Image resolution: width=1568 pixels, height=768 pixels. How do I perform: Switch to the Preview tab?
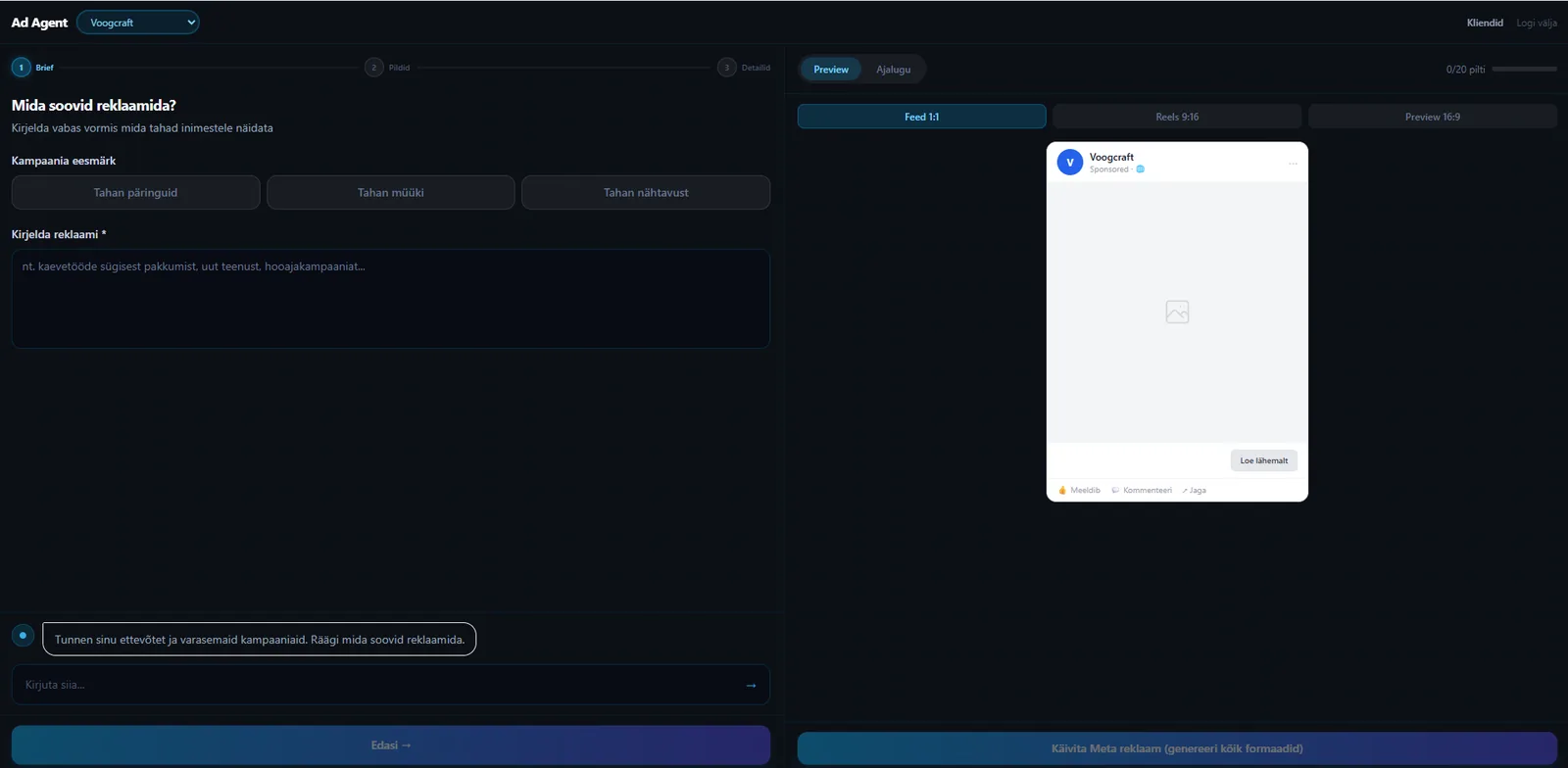(x=831, y=70)
